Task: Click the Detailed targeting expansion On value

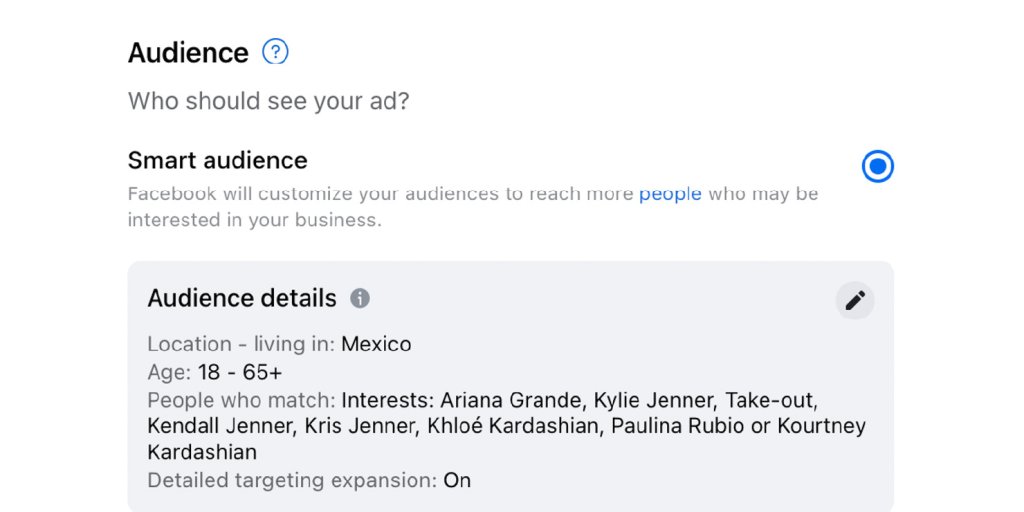Action: tap(457, 481)
